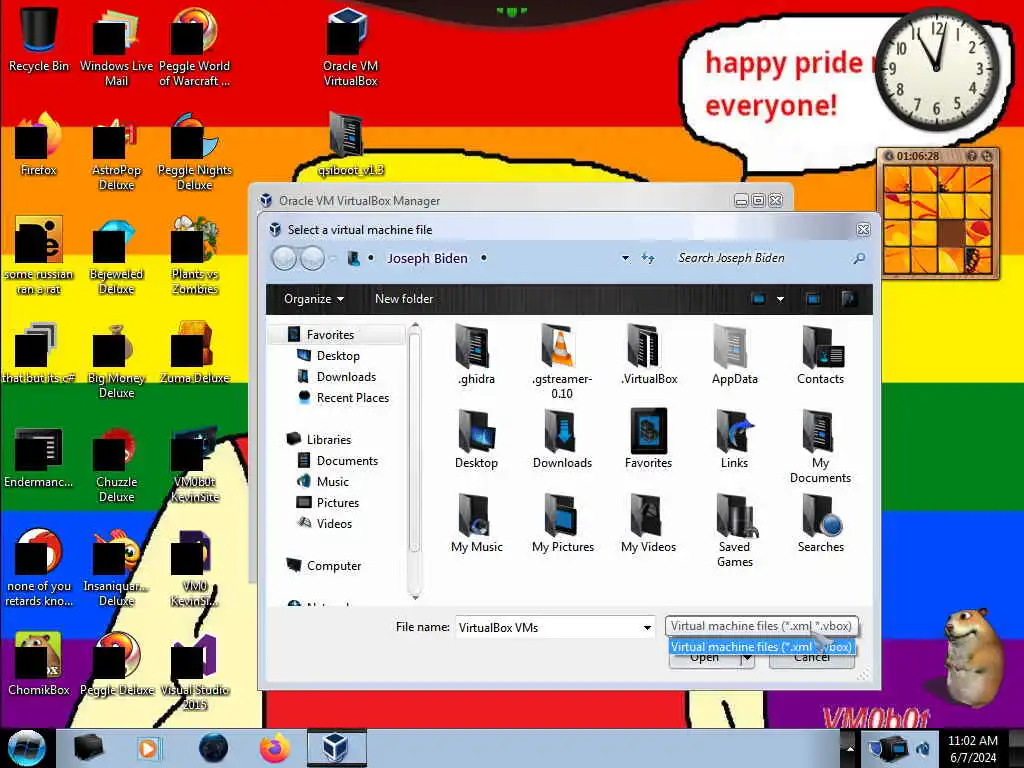Click the Forward navigation button
Screen dimensions: 1024x768
312,259
